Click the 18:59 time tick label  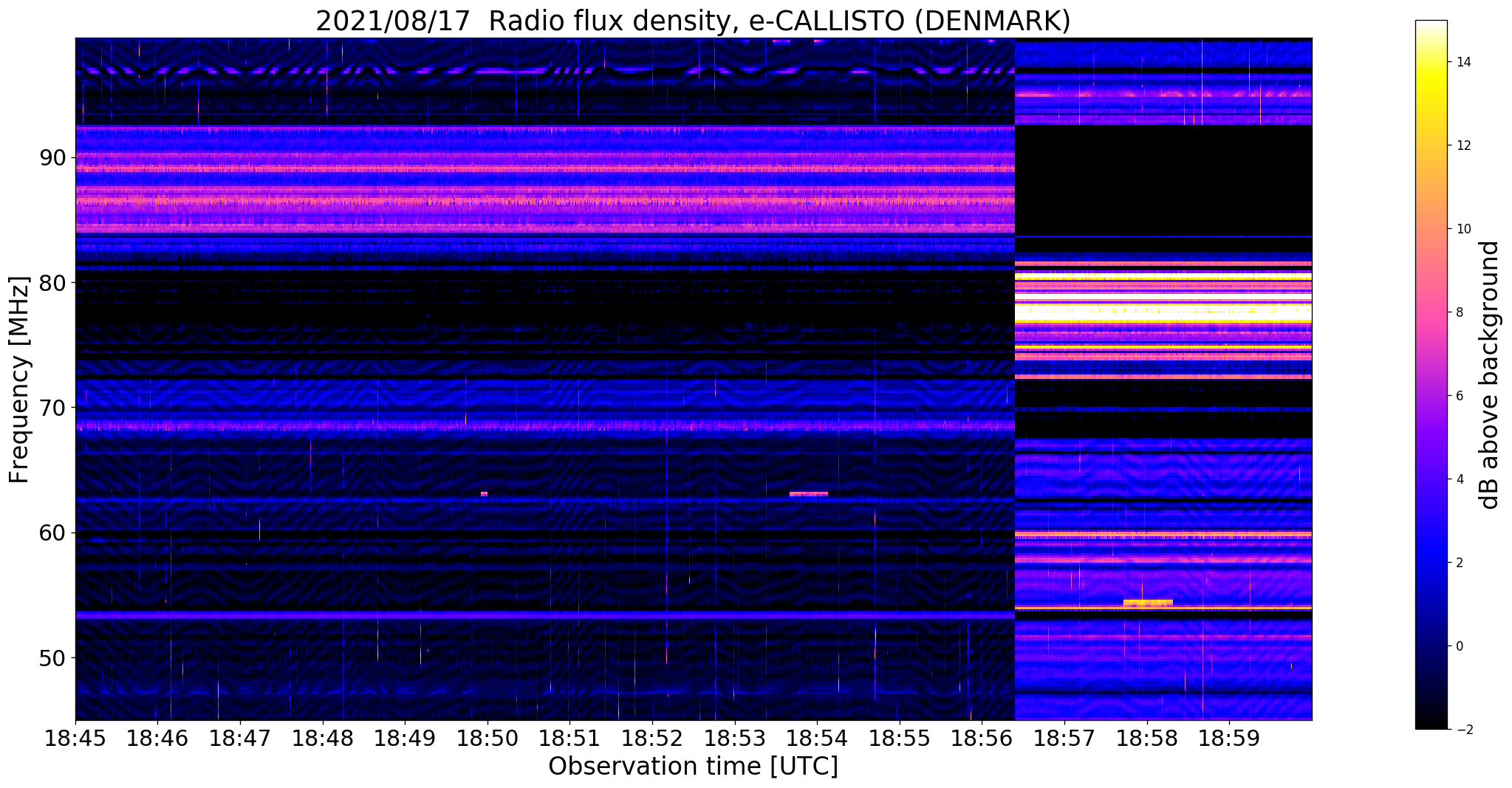1228,739
